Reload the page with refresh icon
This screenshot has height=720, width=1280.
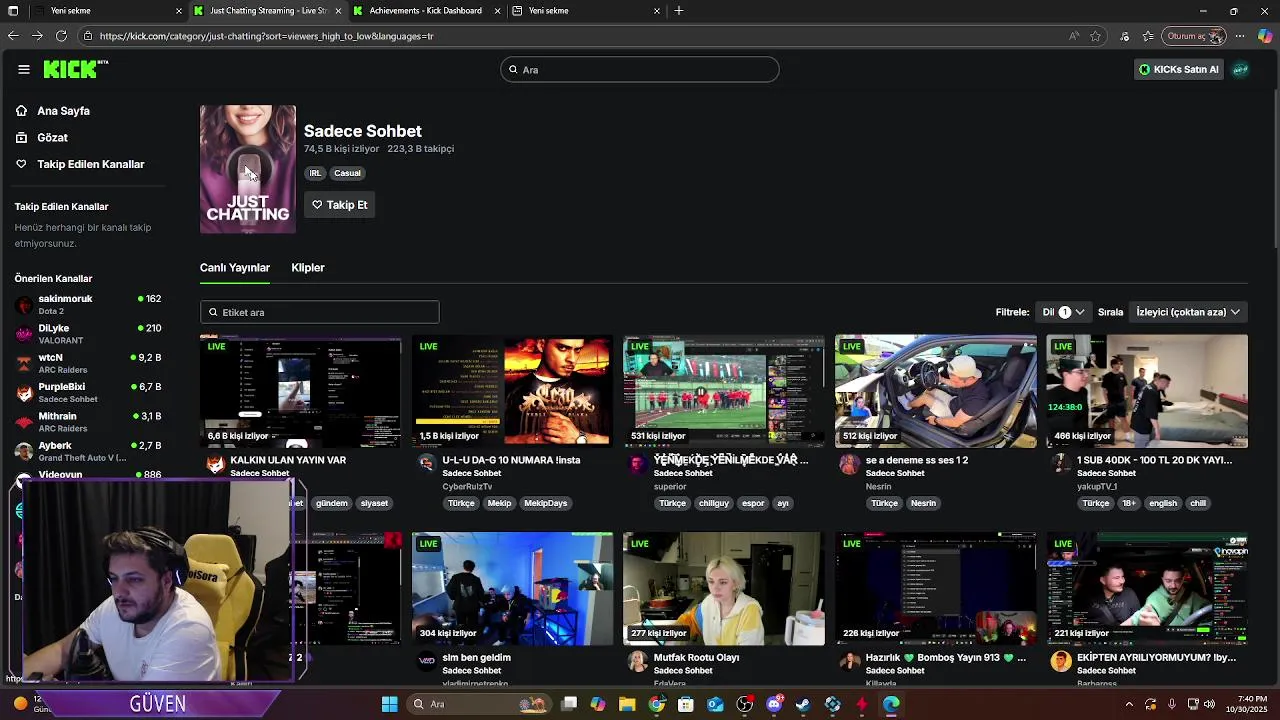(x=61, y=36)
